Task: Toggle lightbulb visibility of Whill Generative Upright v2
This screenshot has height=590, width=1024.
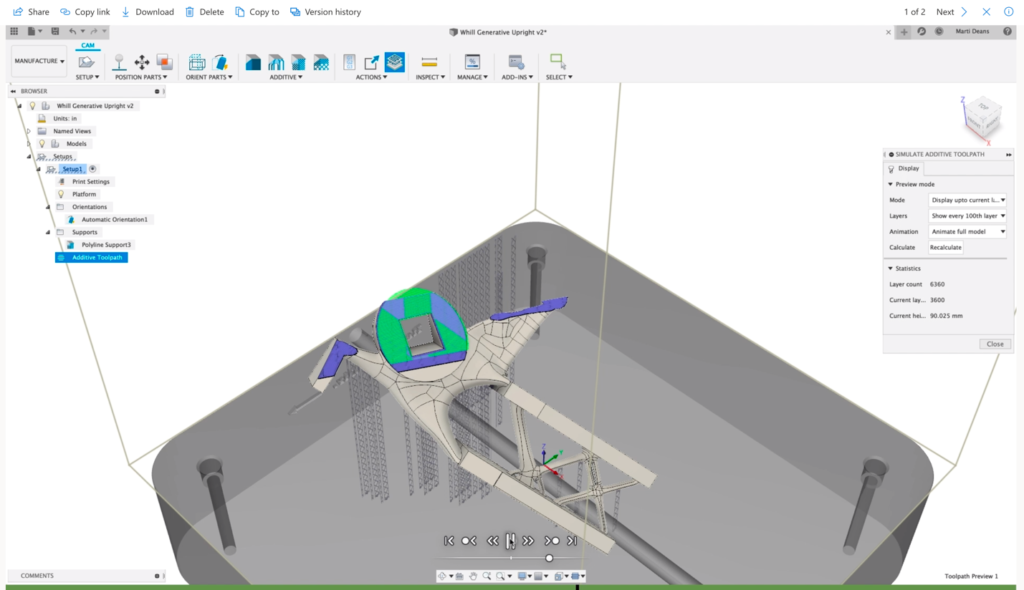Action: [32, 106]
